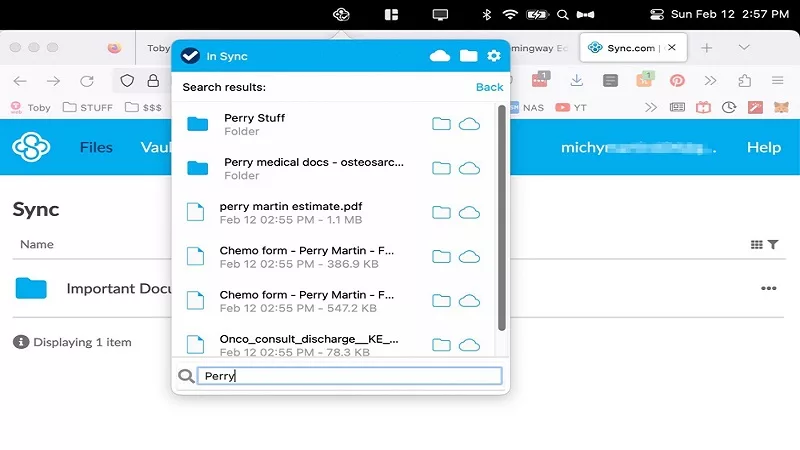Image resolution: width=800 pixels, height=450 pixels.
Task: Click the cloud icon in Sync panel header
Action: click(440, 56)
